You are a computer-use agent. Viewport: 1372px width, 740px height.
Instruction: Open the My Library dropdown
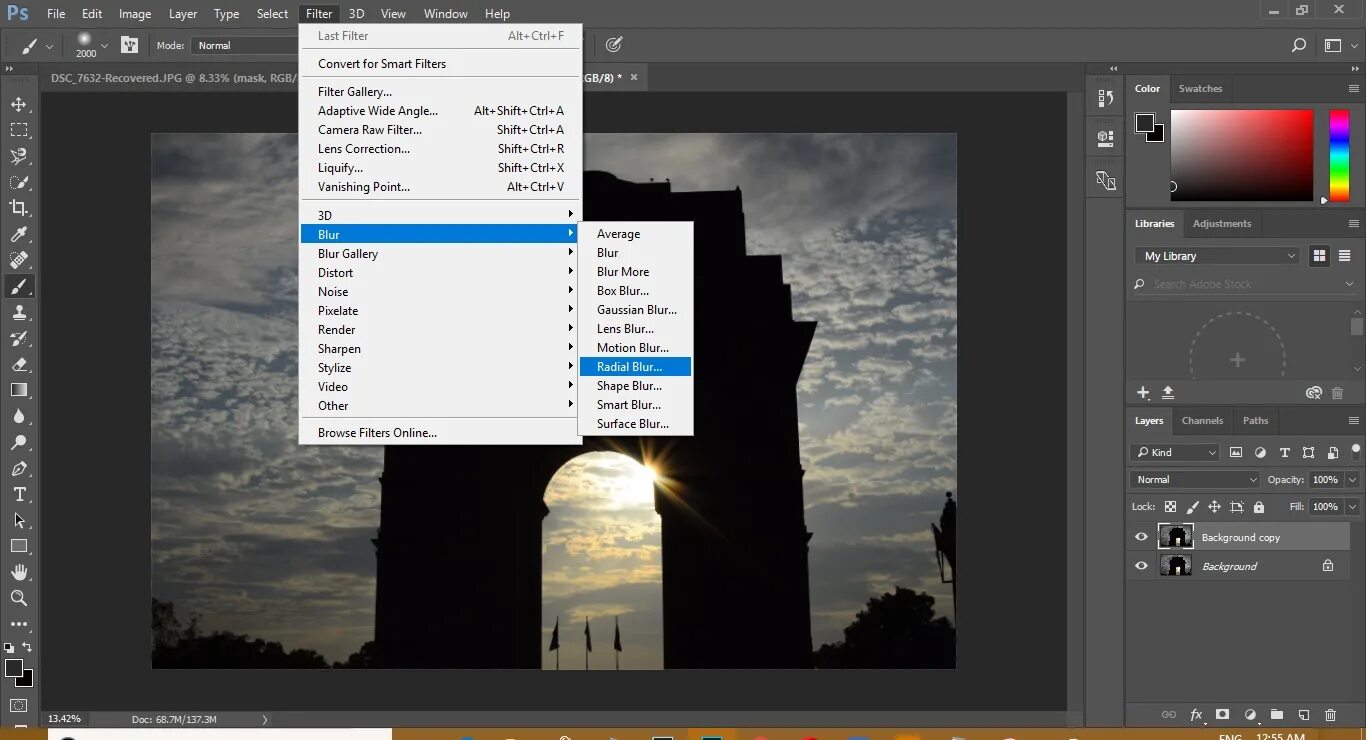(1217, 256)
